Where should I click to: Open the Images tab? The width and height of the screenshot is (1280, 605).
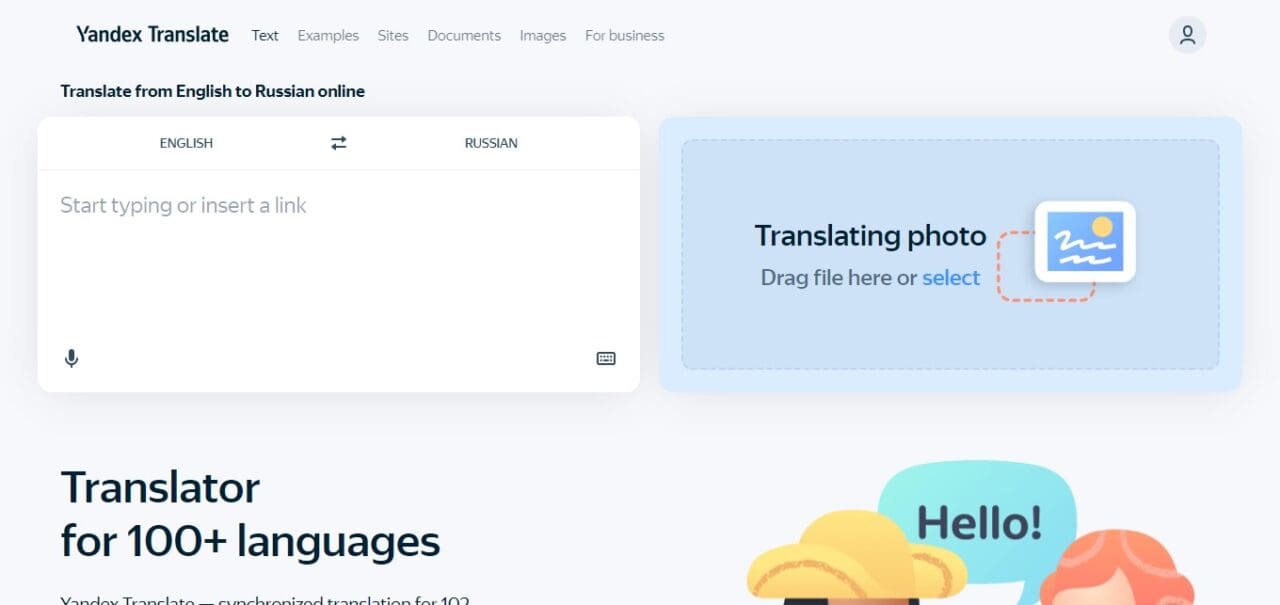tap(543, 35)
